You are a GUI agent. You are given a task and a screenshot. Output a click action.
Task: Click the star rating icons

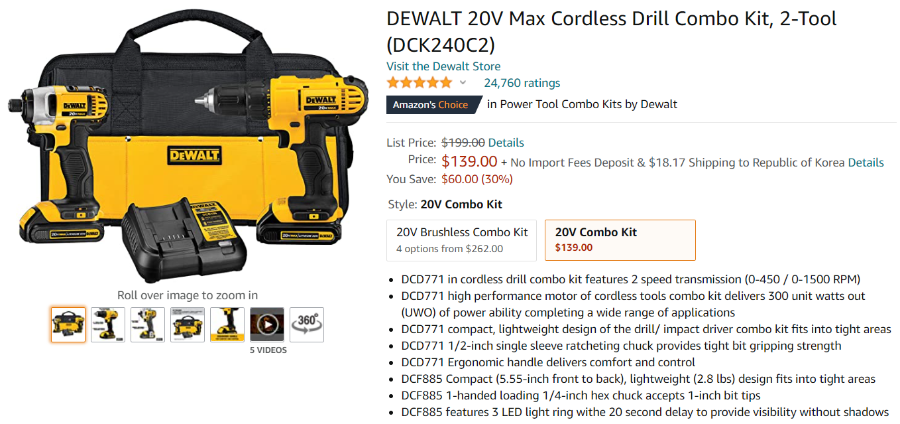[420, 83]
